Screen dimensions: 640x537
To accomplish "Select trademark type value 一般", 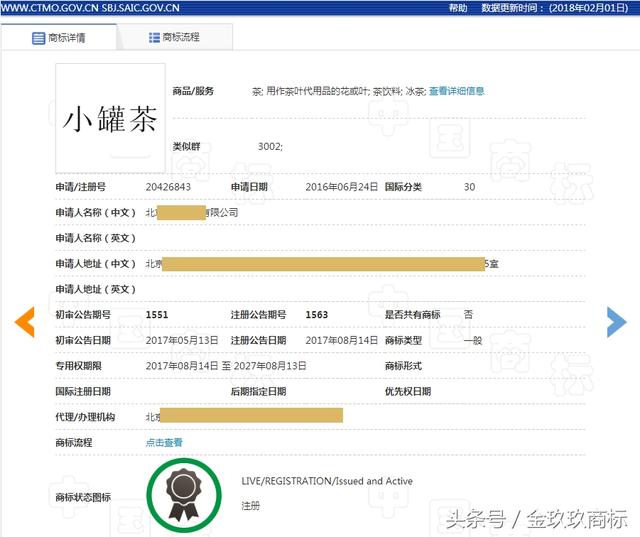I will coord(473,340).
